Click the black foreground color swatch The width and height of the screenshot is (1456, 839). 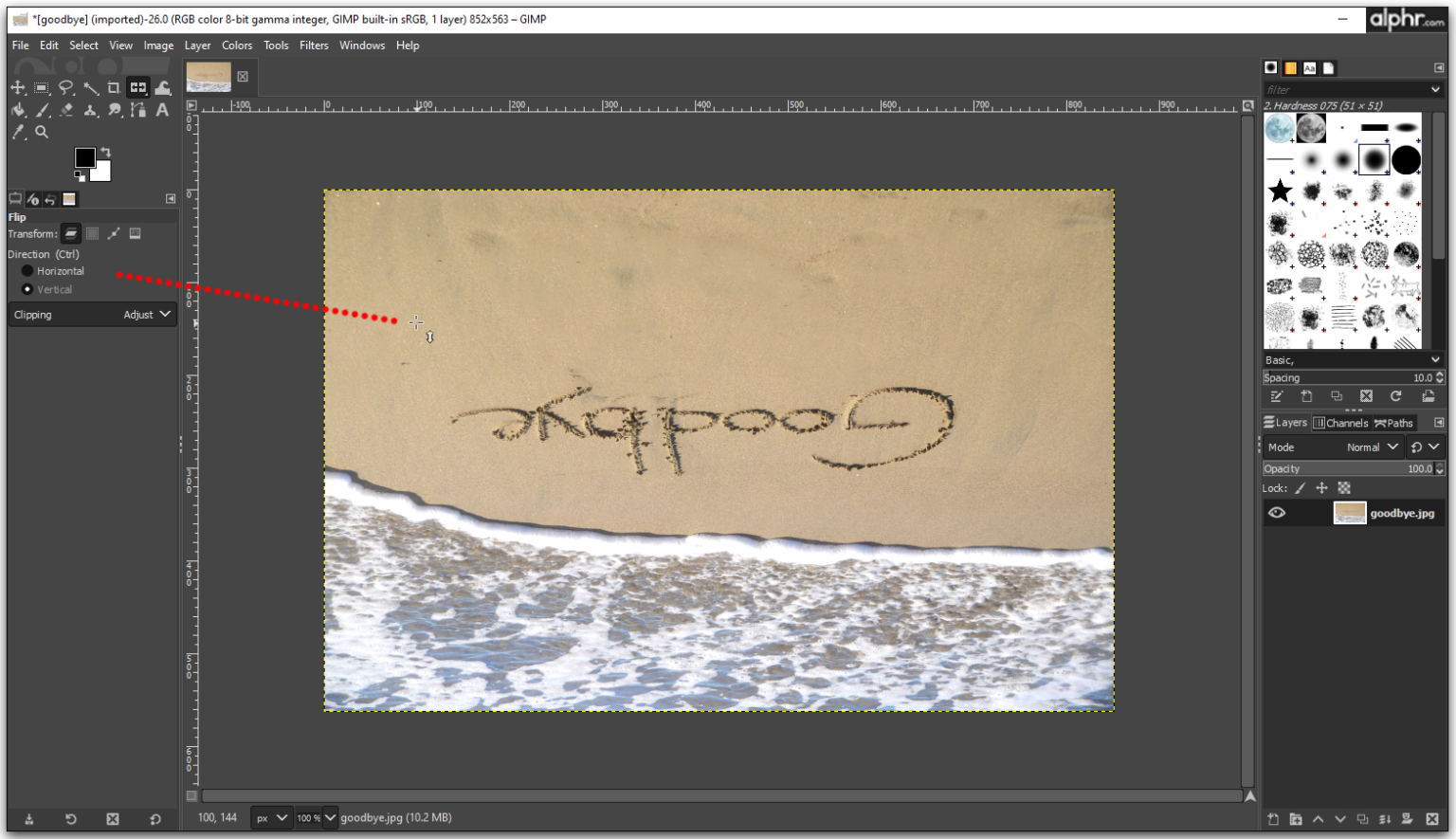pyautogui.click(x=84, y=155)
